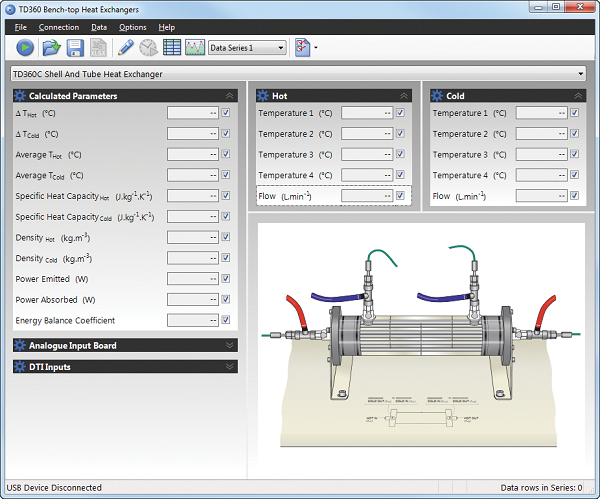Click the clock timer icon in toolbar
Screen dimensions: 600x499
point(148,47)
